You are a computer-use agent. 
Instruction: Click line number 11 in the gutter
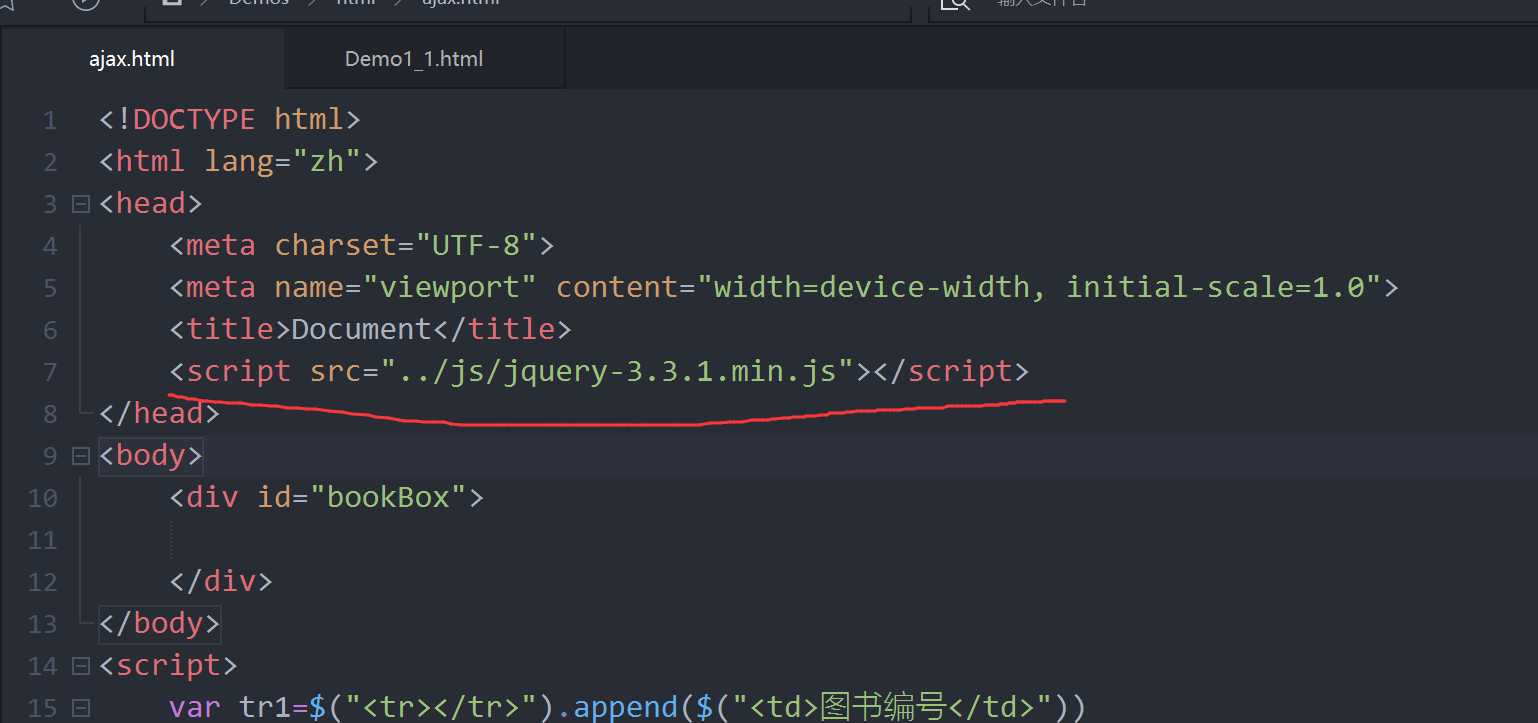coord(43,540)
